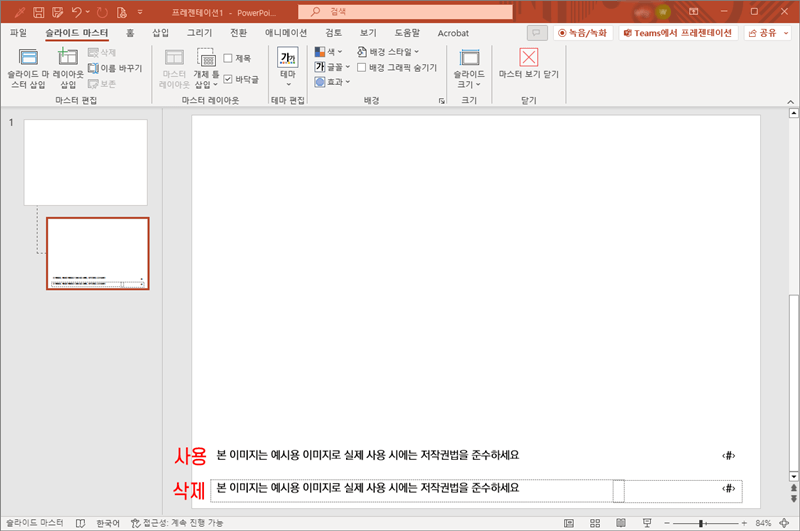Click the comments speech bubble icon
The height and width of the screenshot is (531, 800).
[537, 33]
